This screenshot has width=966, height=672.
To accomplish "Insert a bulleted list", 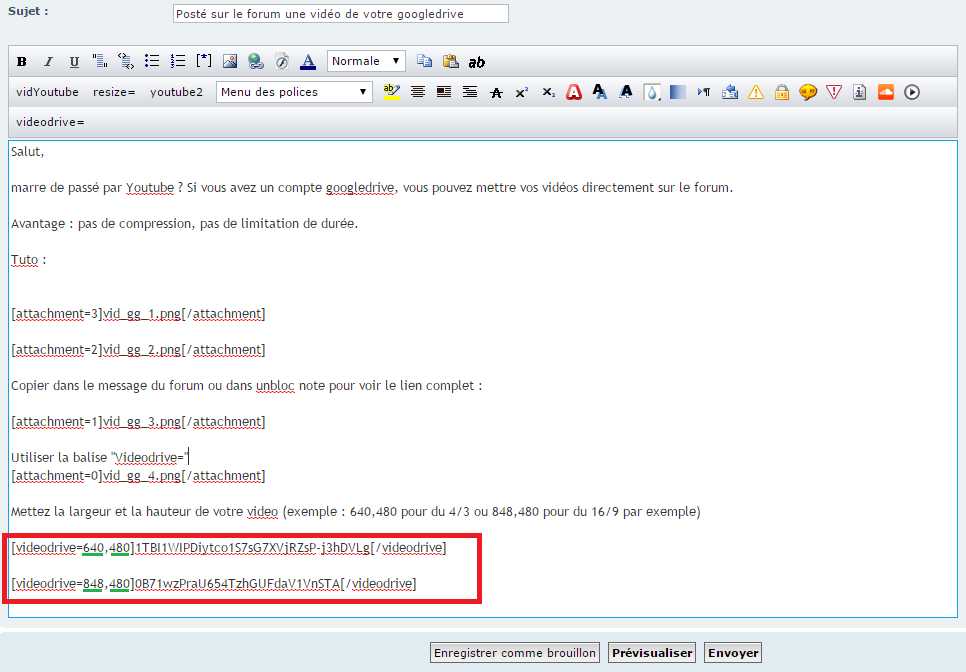I will click(x=152, y=62).
